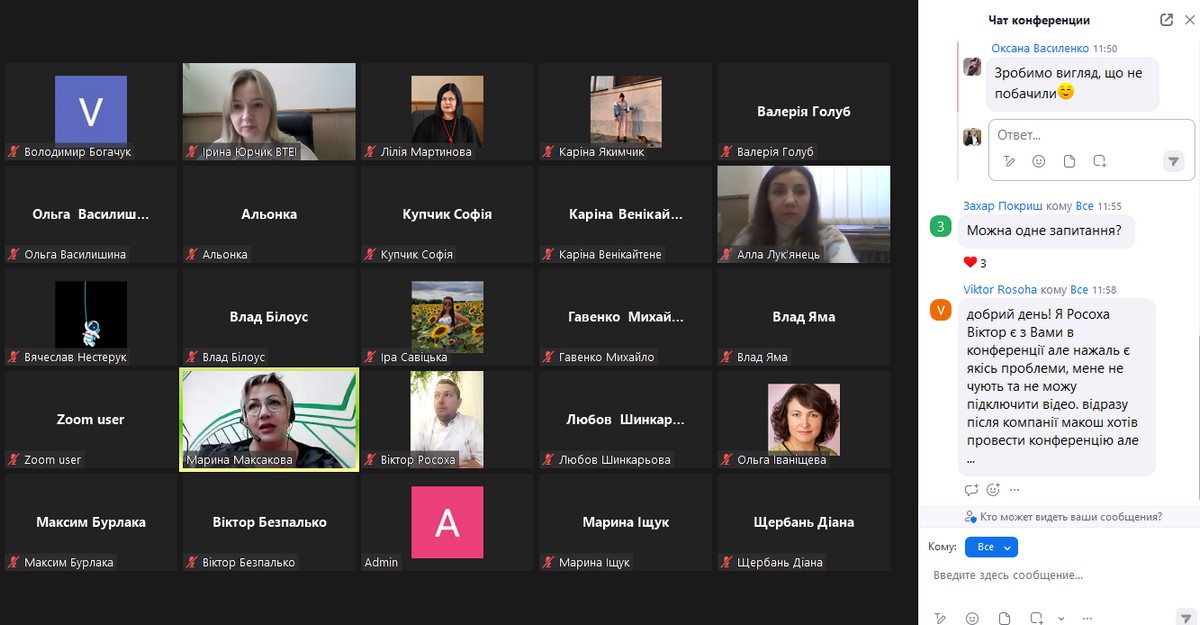The width and height of the screenshot is (1200, 625).
Task: Click the screenshot icon in bottom toolbar
Action: (1036, 618)
